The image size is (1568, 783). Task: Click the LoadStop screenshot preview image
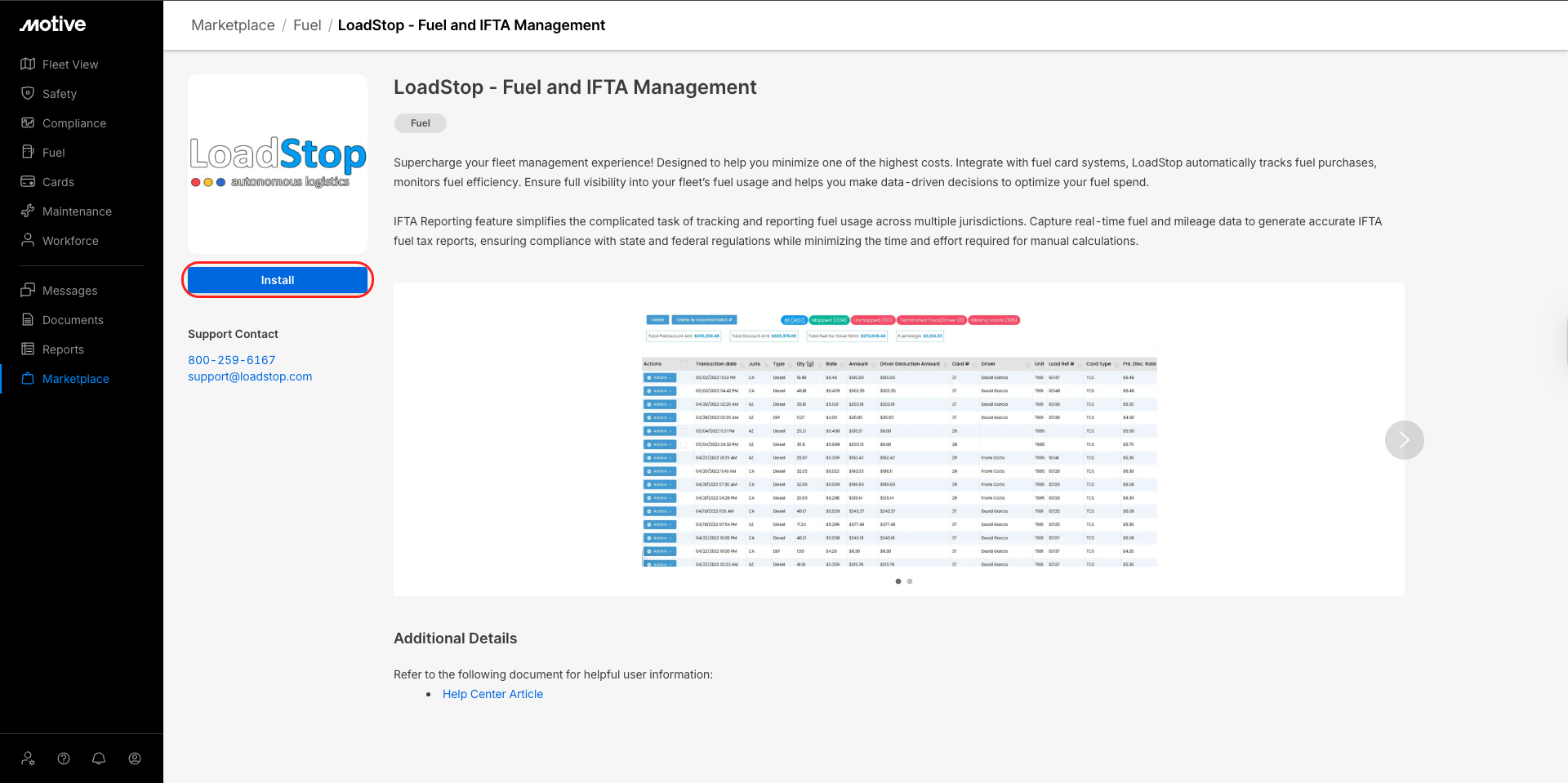tap(898, 439)
